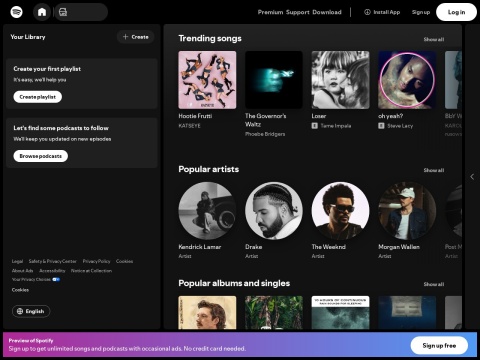Open Drake's artist photo
Image resolution: width=480 pixels, height=360 pixels.
[x=274, y=211]
